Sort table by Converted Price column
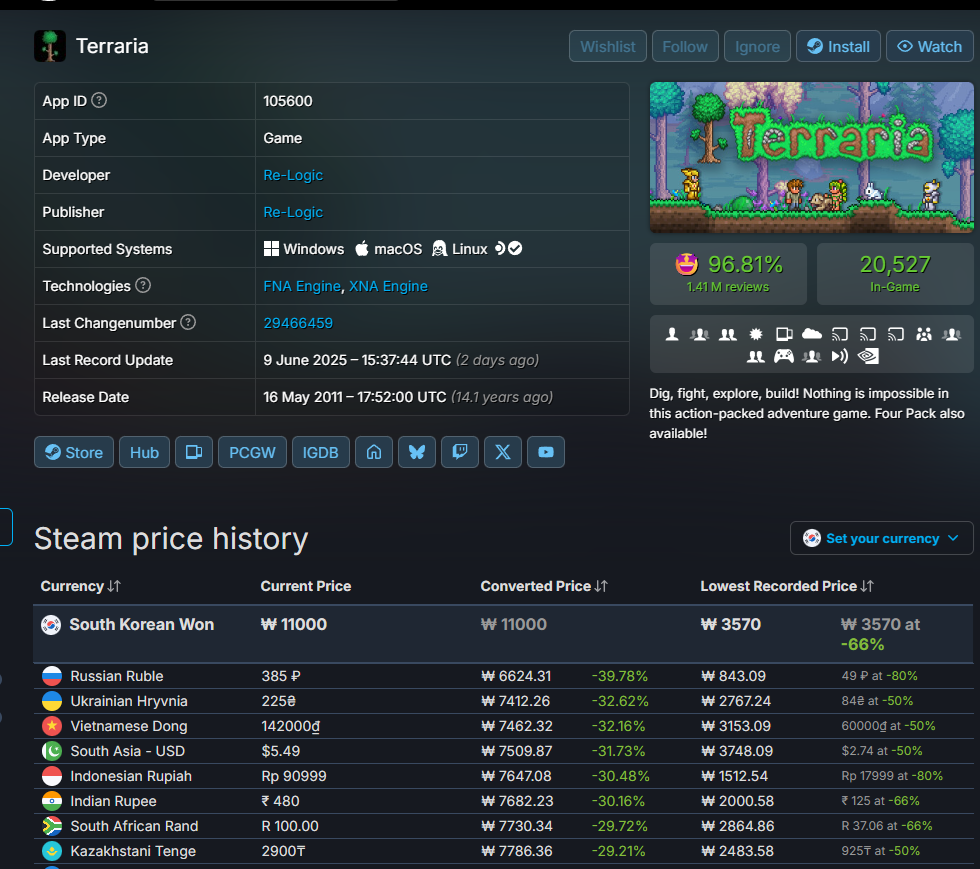 [x=544, y=586]
